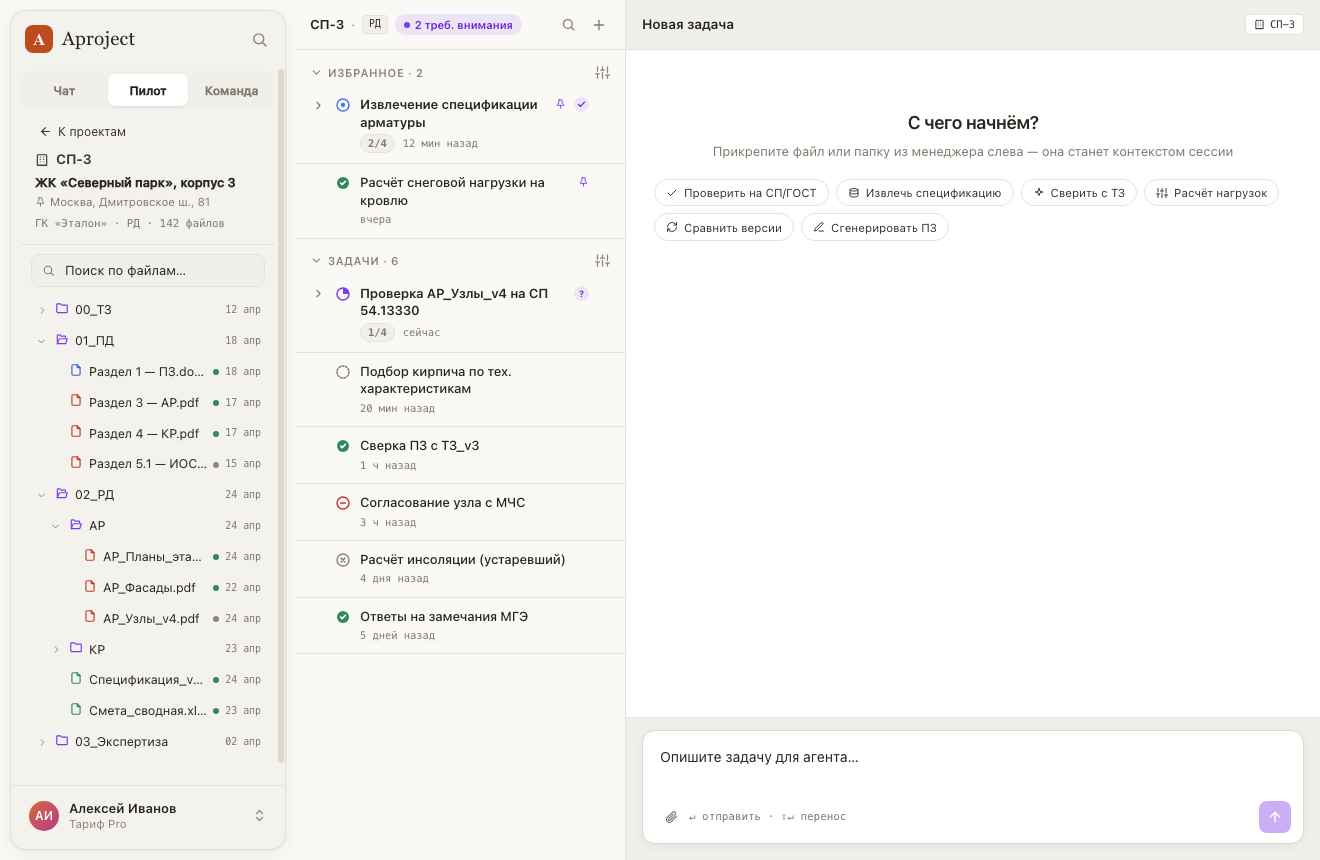Expand the 00_ТЗ folder
1320x860 pixels.
(x=42, y=310)
